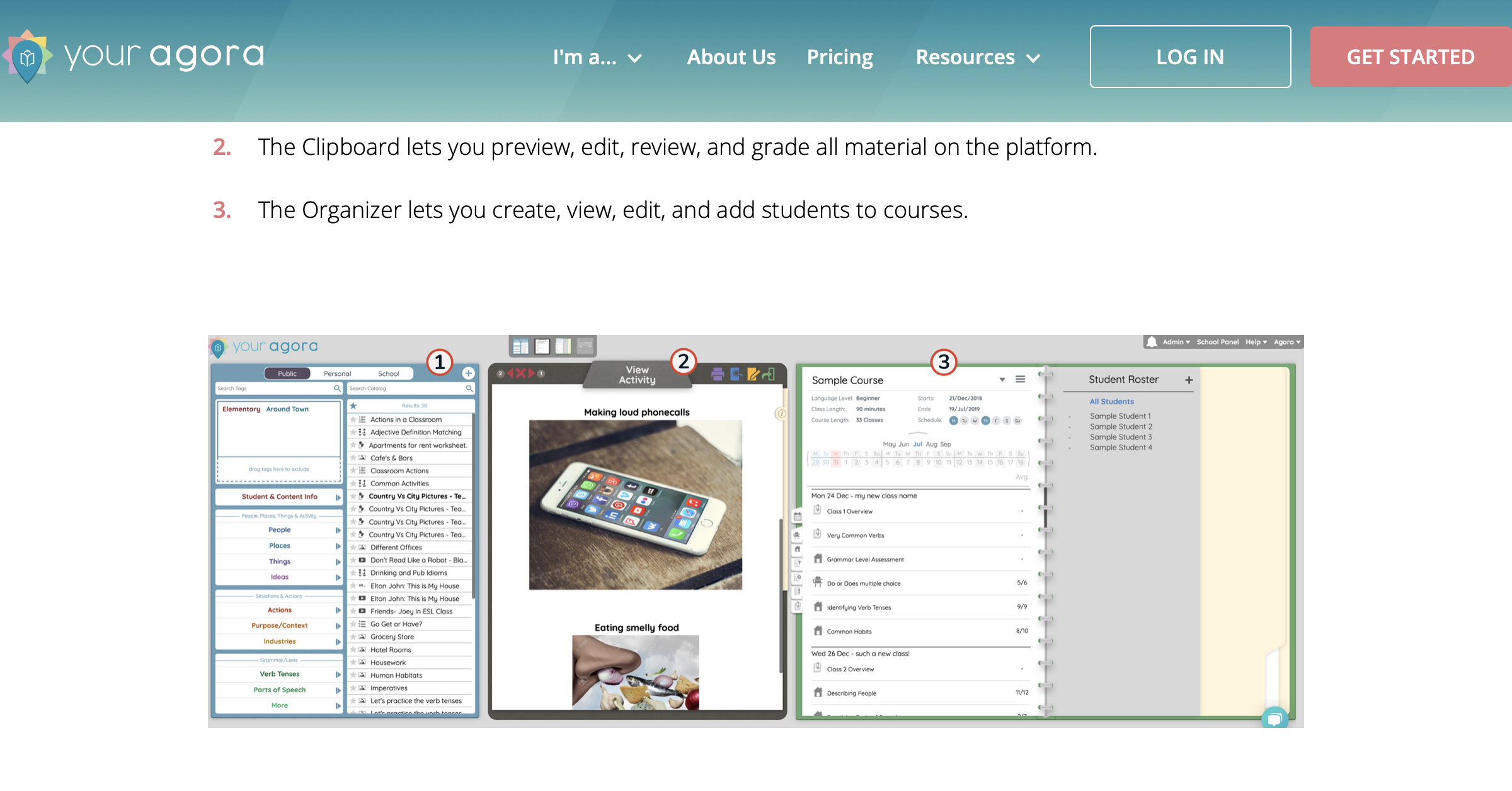Click the LOG IN button
This screenshot has height=791, width=1512.
pyautogui.click(x=1190, y=57)
